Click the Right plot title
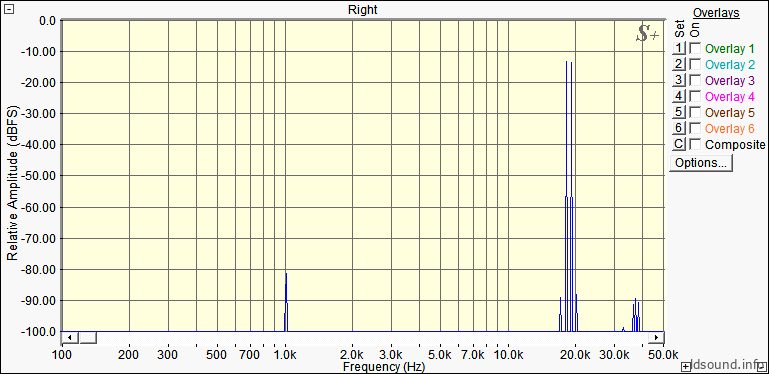The height and width of the screenshot is (374, 769). tap(363, 9)
